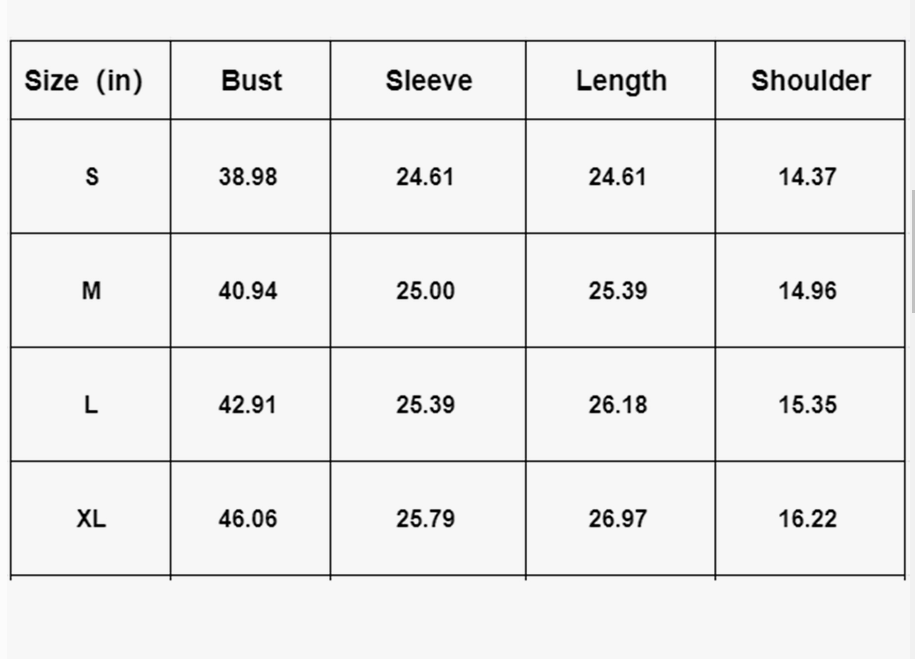Click the XL size row label

click(x=91, y=519)
